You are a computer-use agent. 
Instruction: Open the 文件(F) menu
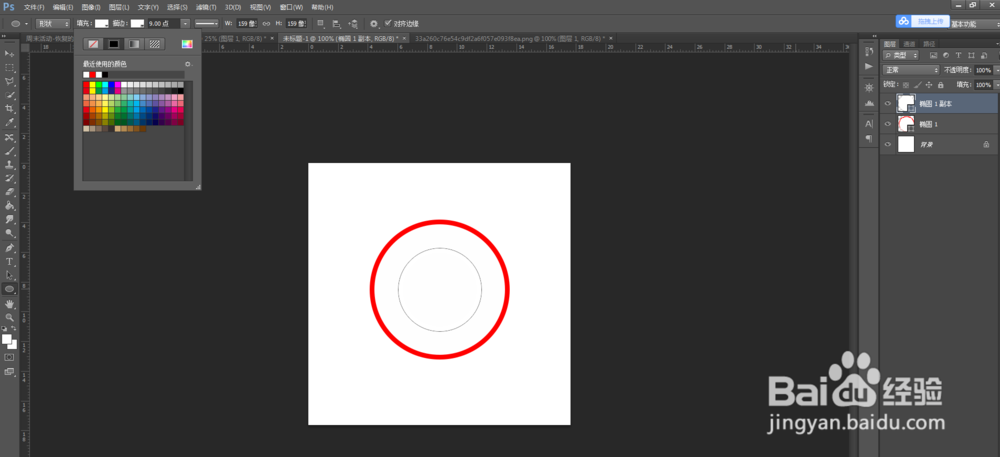point(34,7)
